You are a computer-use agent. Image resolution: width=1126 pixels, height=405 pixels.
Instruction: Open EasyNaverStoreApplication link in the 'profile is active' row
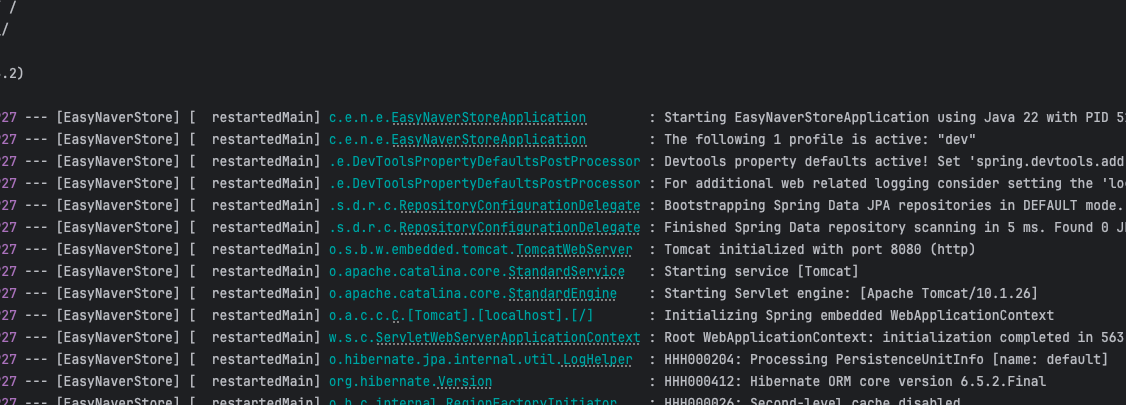point(488,139)
